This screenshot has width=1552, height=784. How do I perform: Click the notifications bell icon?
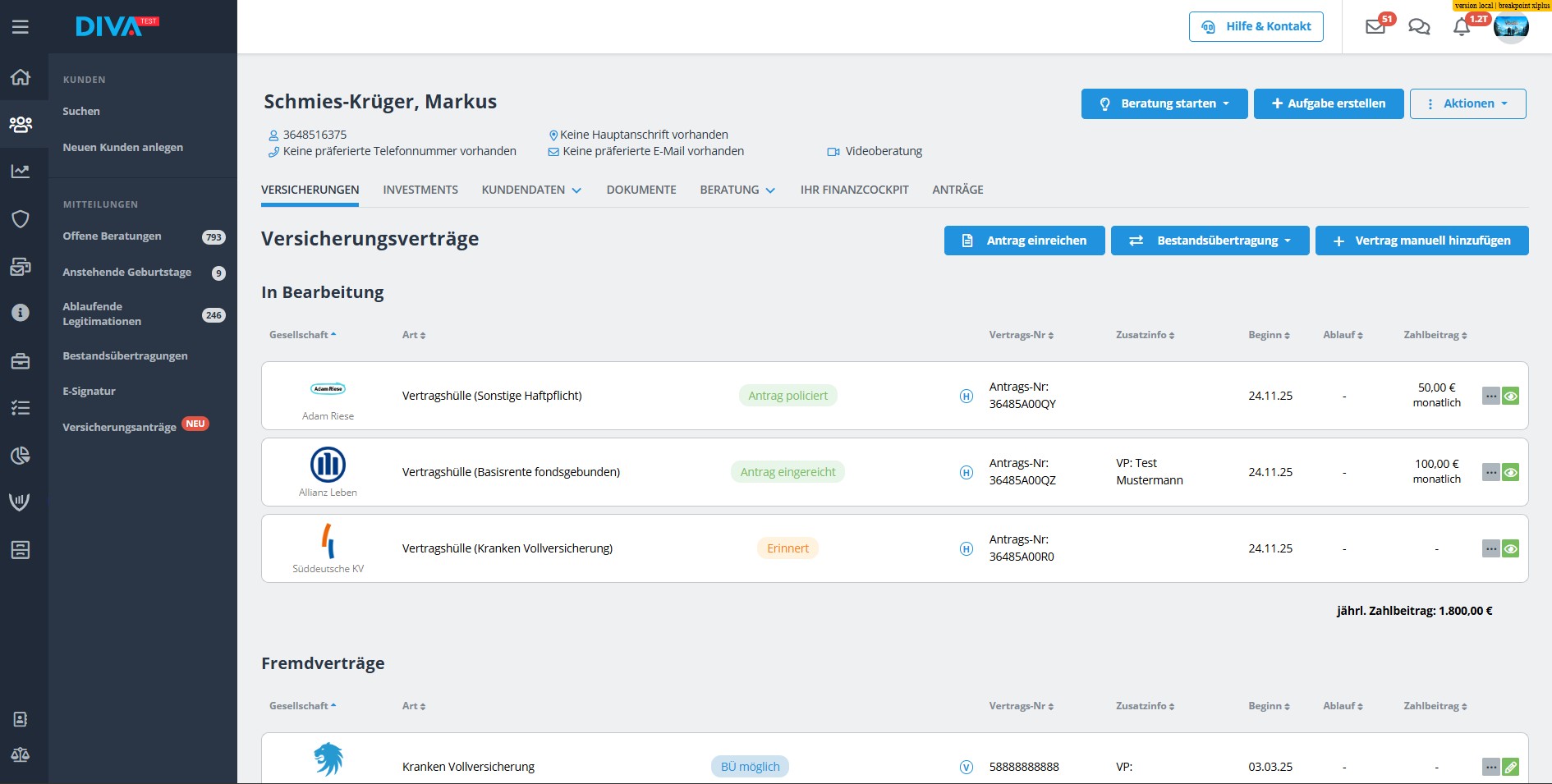(1462, 27)
